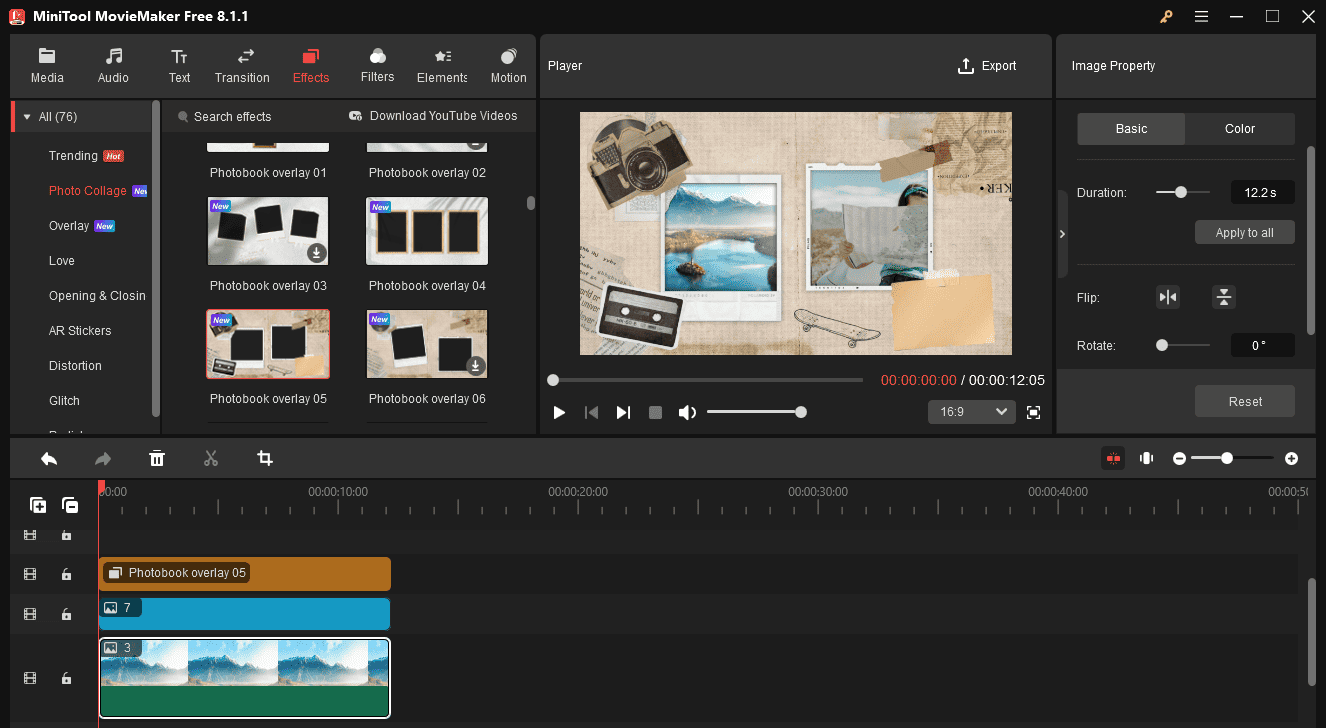The width and height of the screenshot is (1326, 728).
Task: Select the Photobook overlay 05 thumbnail
Action: point(268,344)
